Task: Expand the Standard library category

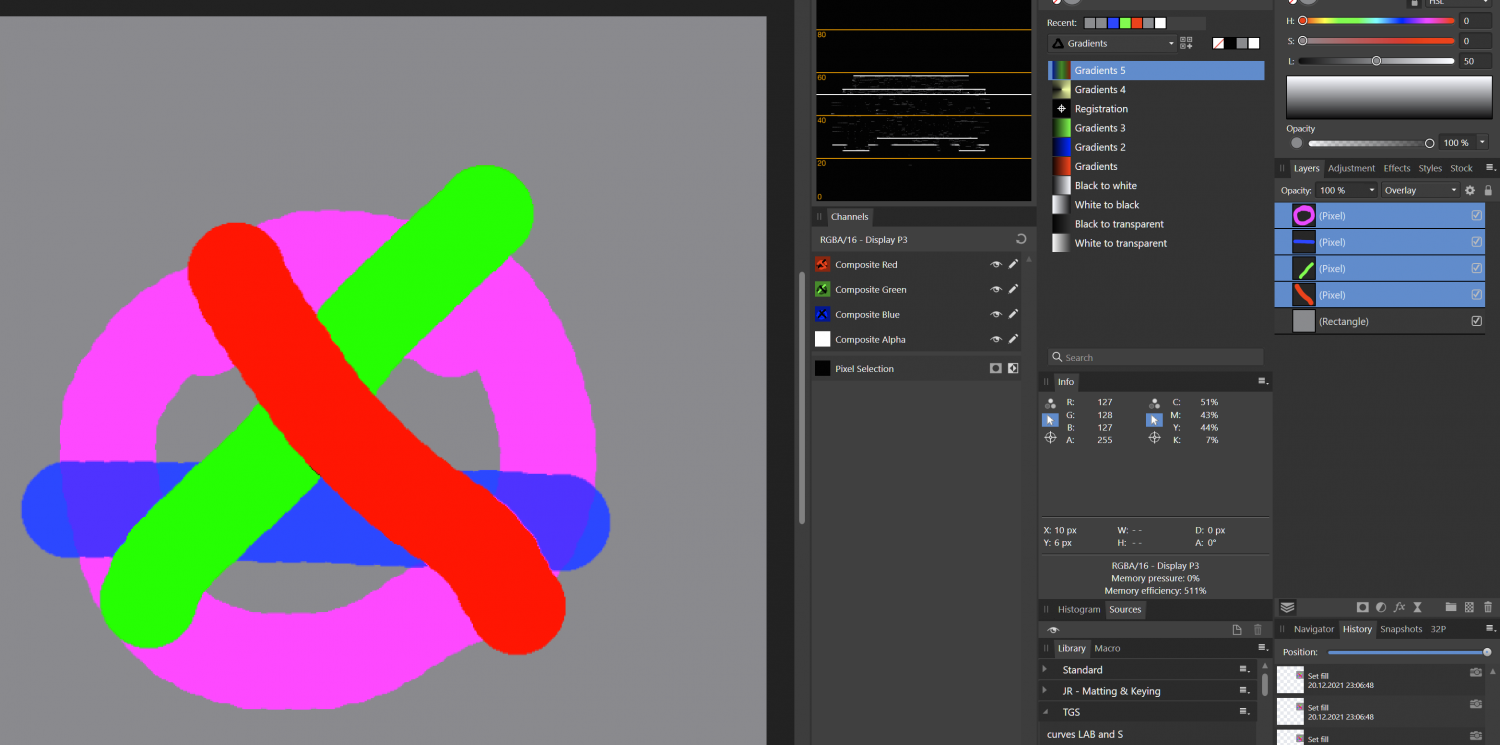Action: (1045, 670)
